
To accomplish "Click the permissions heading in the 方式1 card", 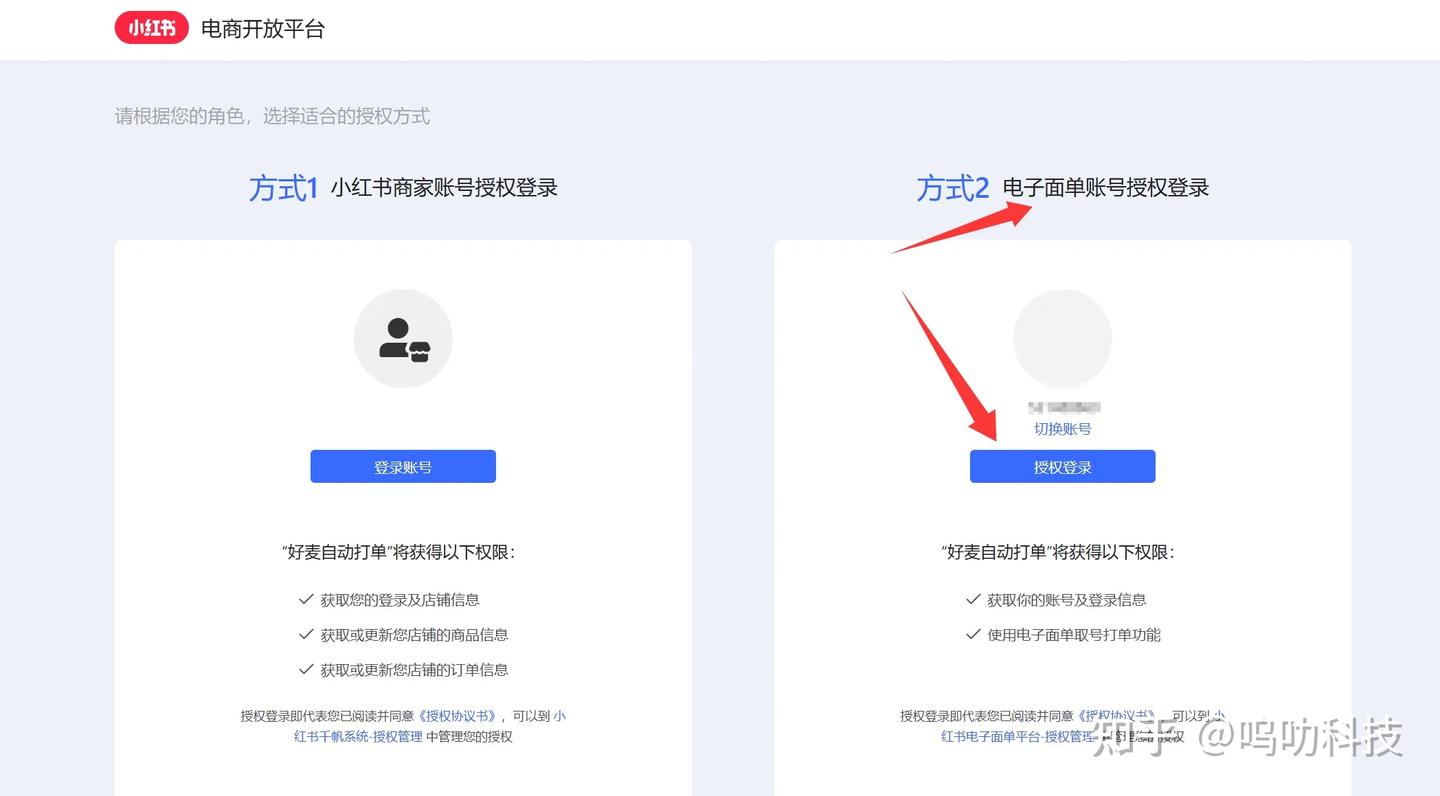I will tap(399, 552).
